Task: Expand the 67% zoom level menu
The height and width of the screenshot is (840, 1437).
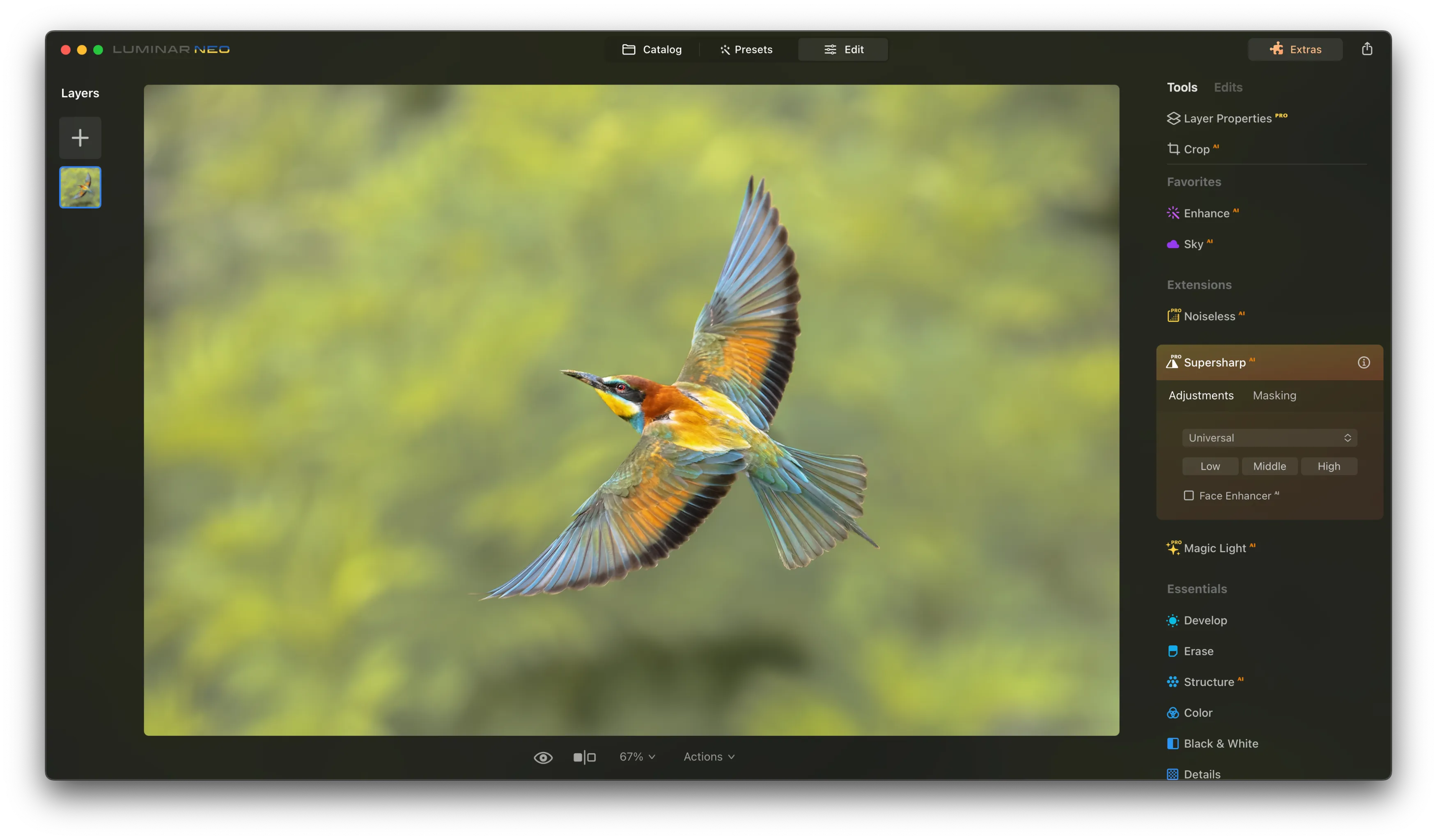Action: pos(637,757)
